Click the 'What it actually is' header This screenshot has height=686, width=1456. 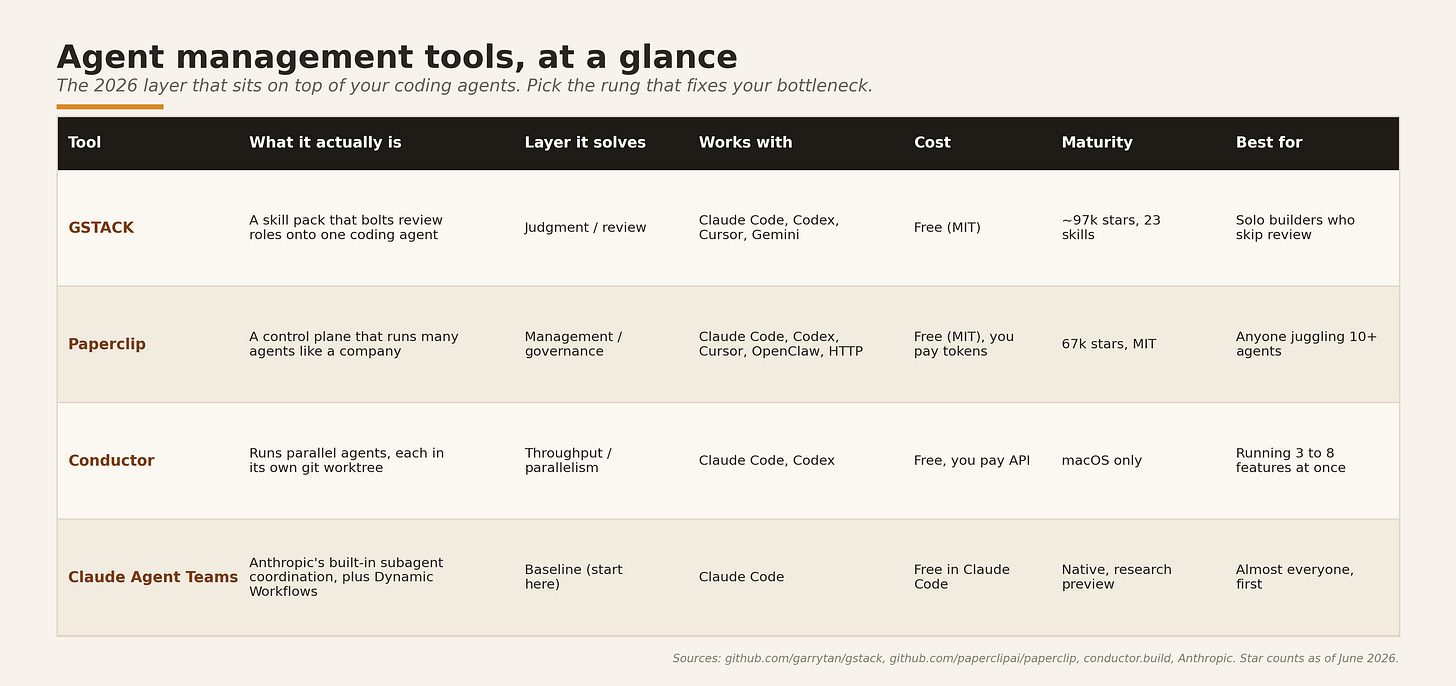coord(325,143)
